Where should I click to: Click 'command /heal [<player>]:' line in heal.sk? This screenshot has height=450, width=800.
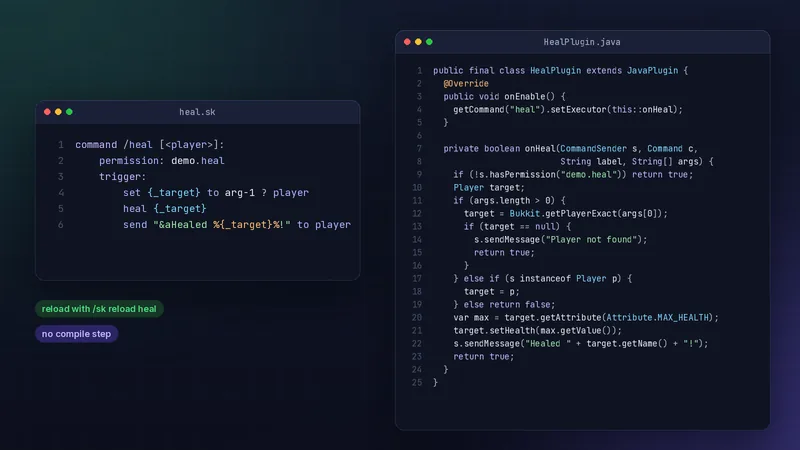149,145
